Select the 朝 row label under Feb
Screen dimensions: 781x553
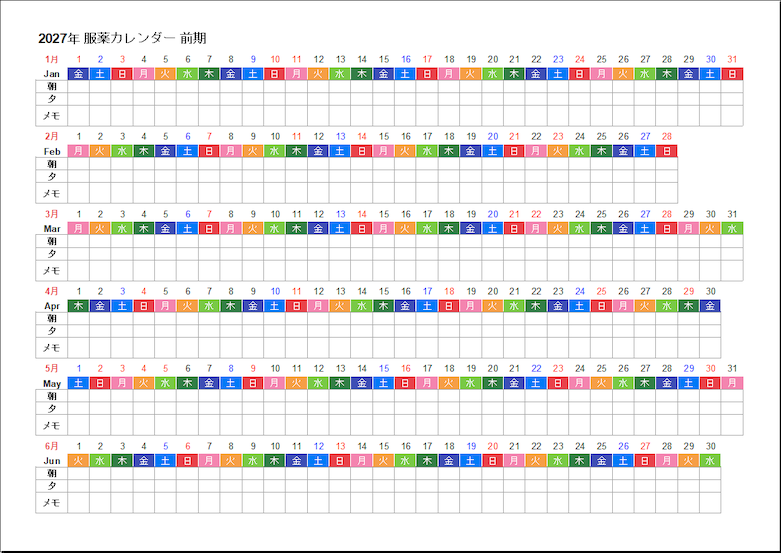point(52,164)
